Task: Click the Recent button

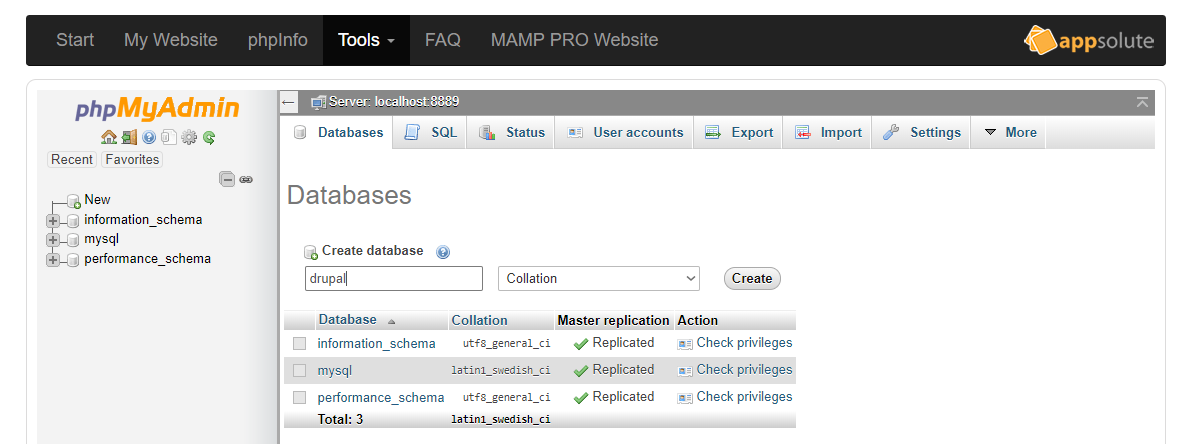Action: (x=72, y=159)
